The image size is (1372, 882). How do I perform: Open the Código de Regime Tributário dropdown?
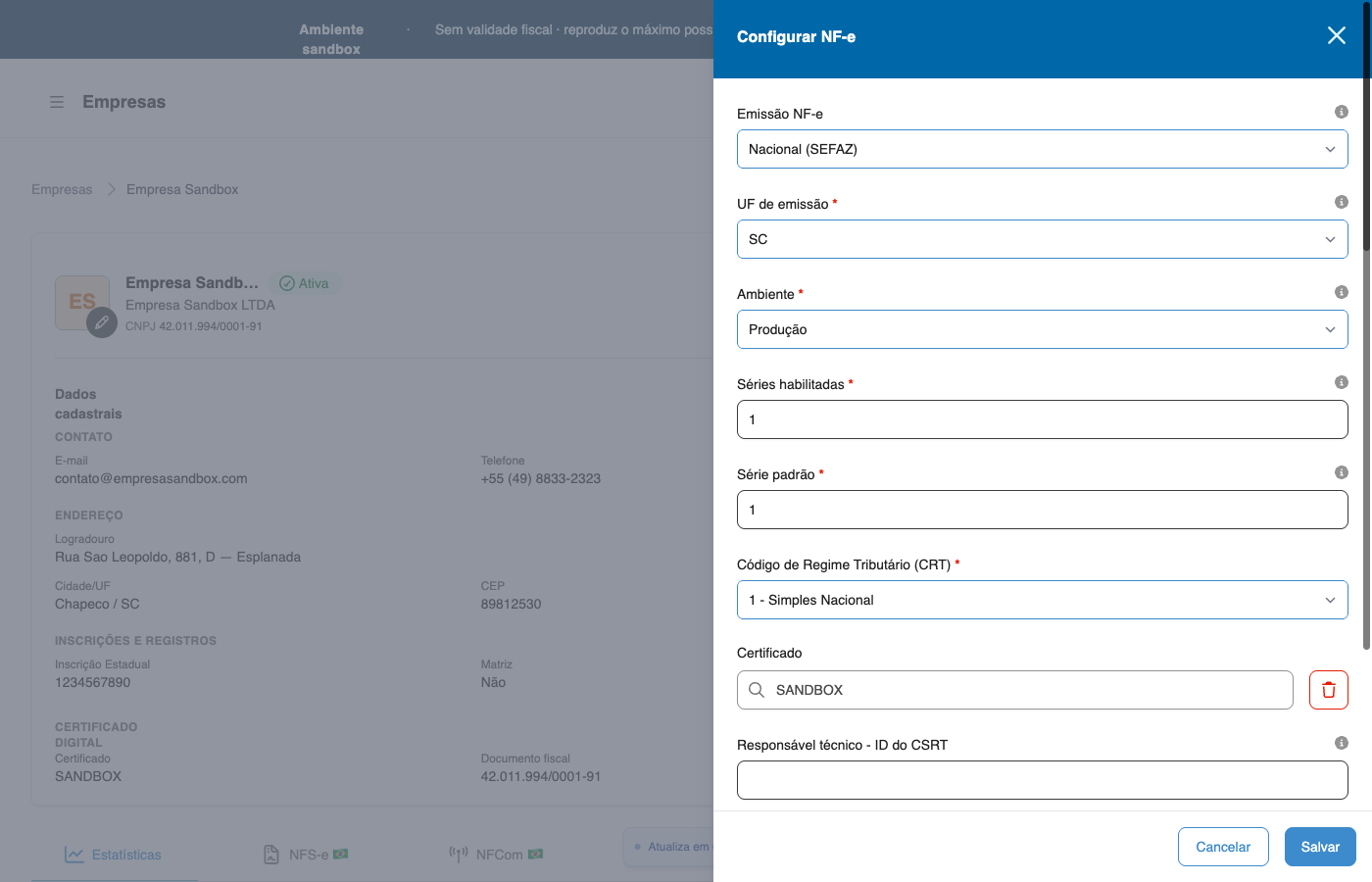[x=1043, y=600]
